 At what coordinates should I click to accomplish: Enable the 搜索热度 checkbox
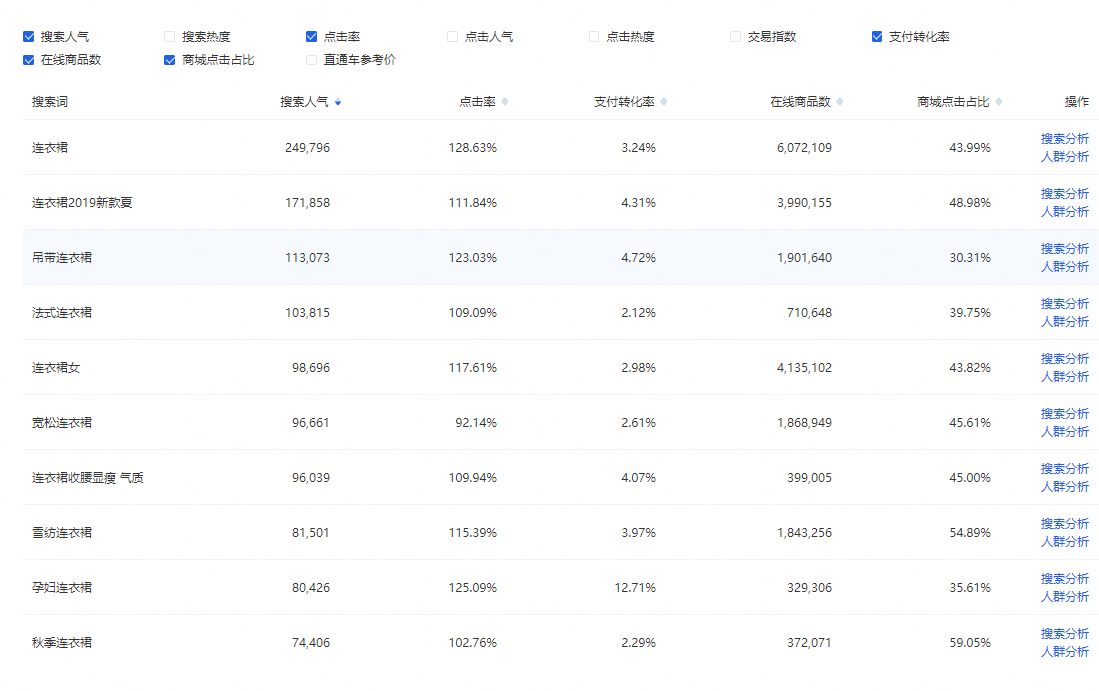[169, 35]
